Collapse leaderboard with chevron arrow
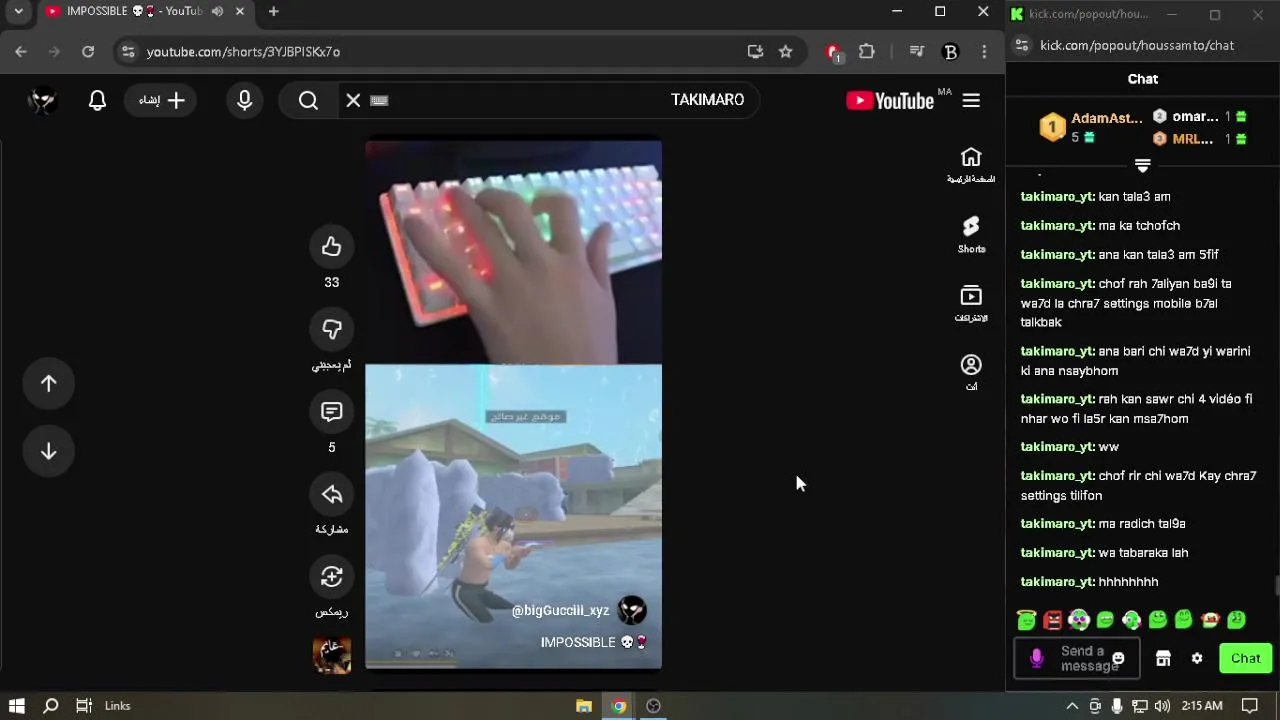The width and height of the screenshot is (1280, 720). pos(1143,166)
